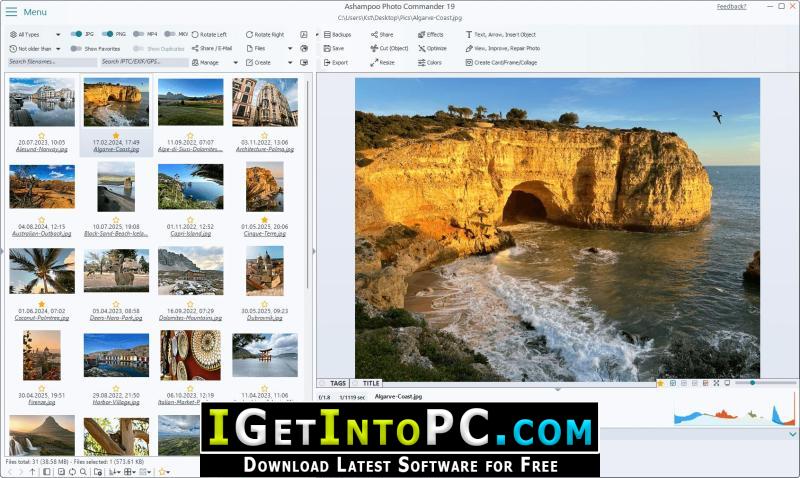Image resolution: width=800 pixels, height=478 pixels.
Task: Open Share / E-Mail option
Action: pos(212,48)
